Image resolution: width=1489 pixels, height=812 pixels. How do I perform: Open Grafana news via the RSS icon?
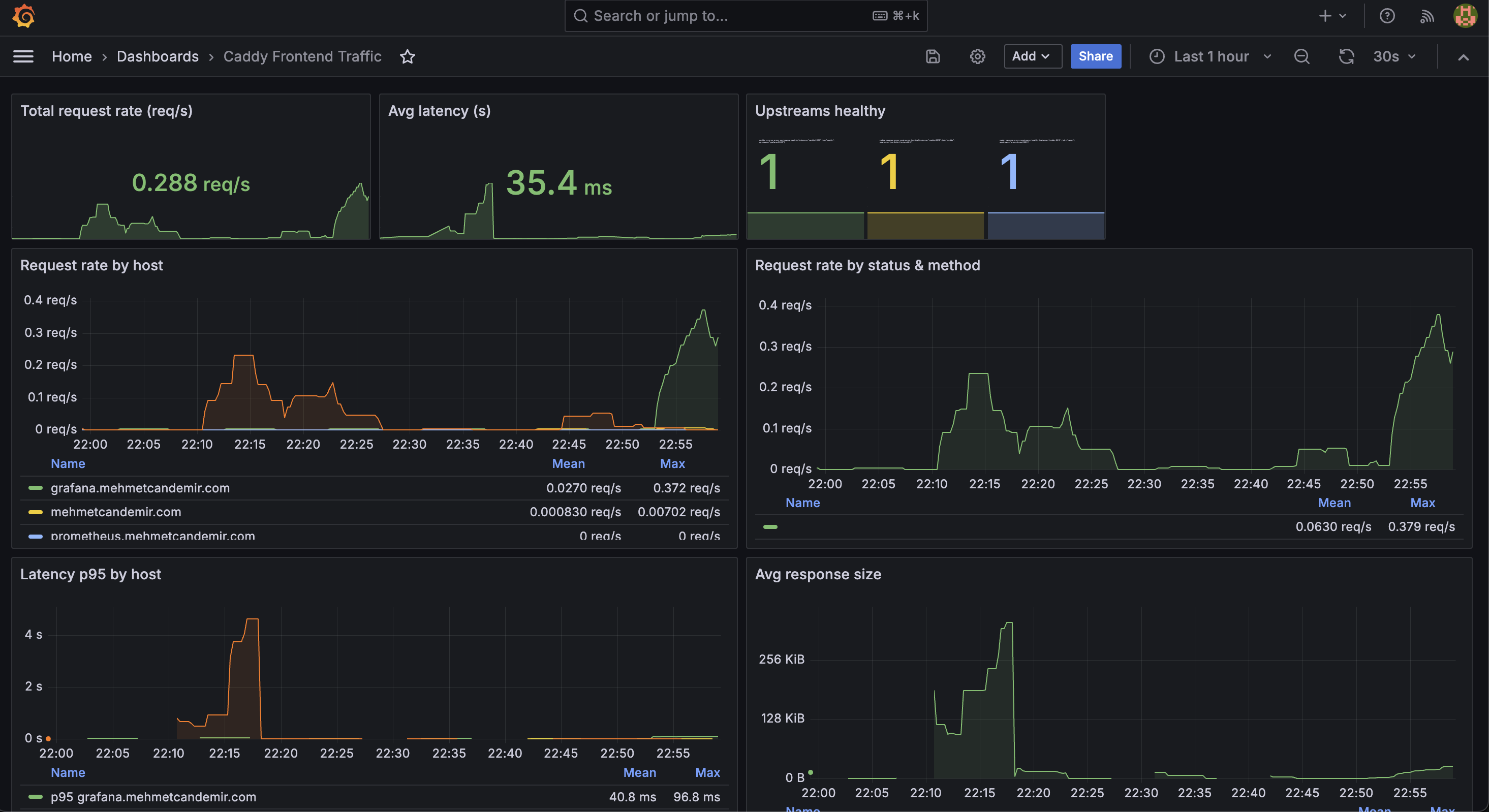pos(1426,16)
